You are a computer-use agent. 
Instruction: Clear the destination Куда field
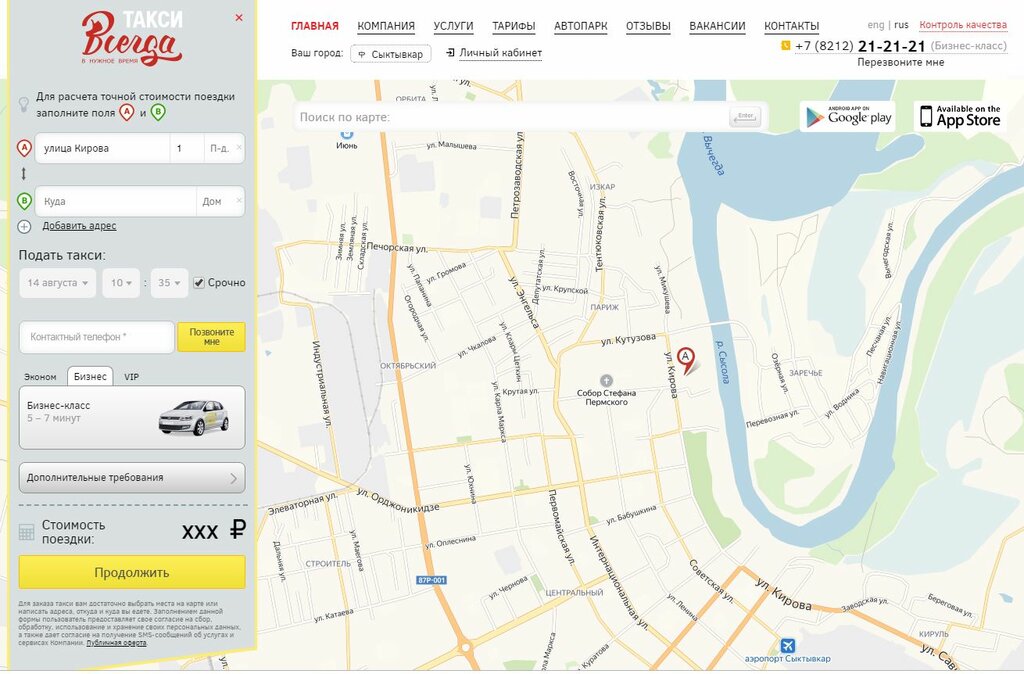(239, 201)
